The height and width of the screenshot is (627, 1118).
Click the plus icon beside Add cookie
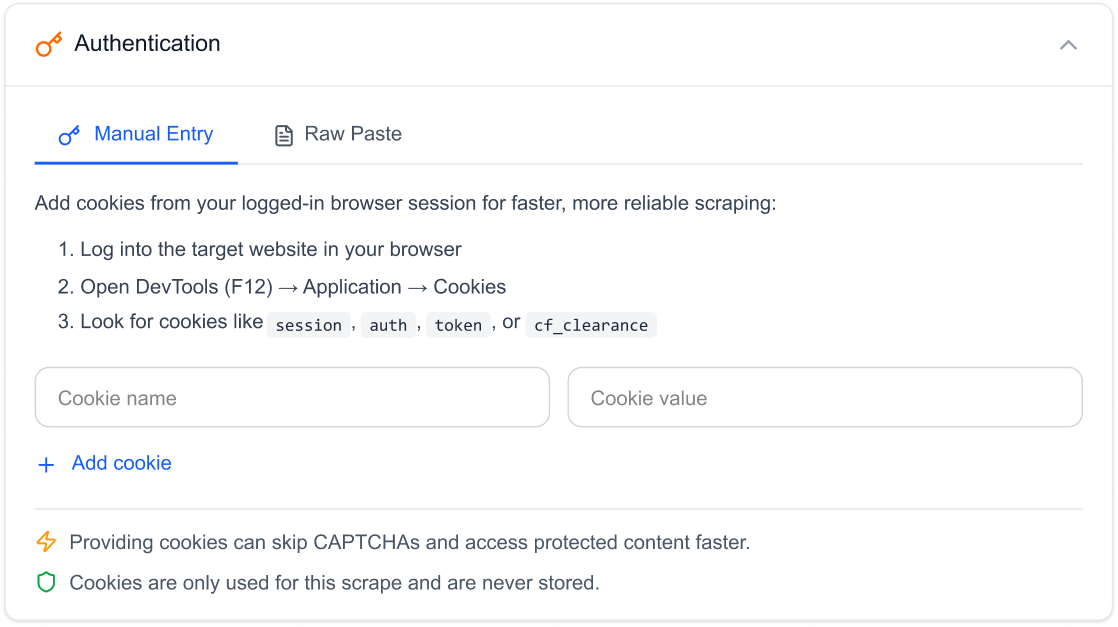[x=45, y=463]
